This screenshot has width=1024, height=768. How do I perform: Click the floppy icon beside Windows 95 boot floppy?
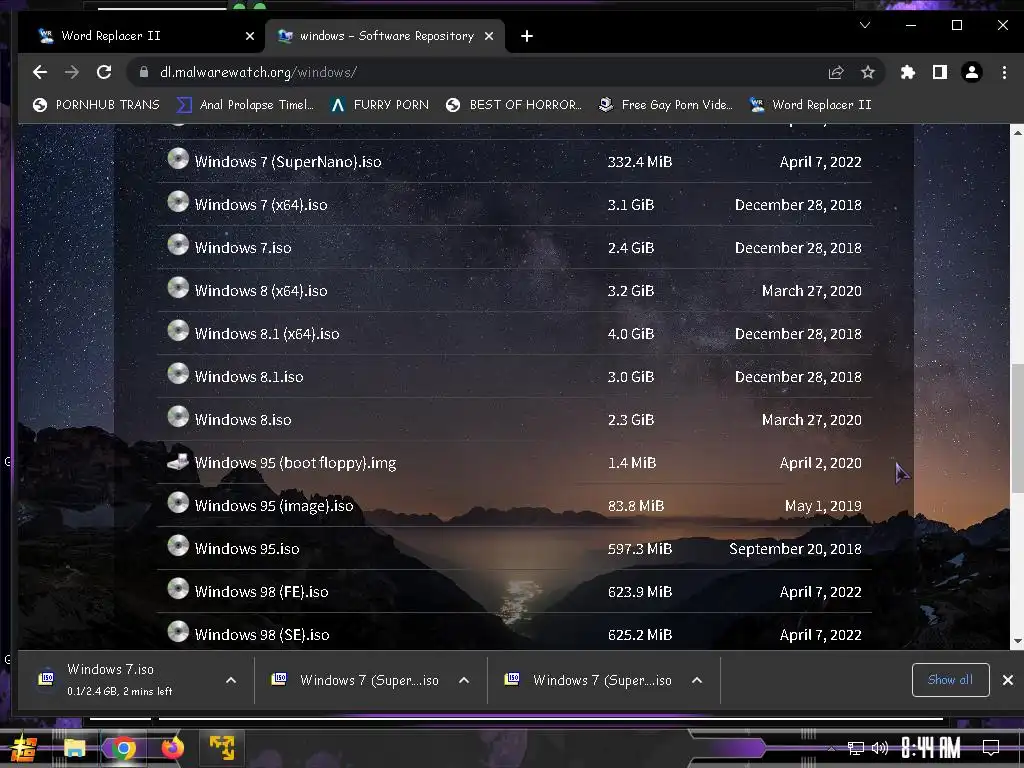click(178, 461)
